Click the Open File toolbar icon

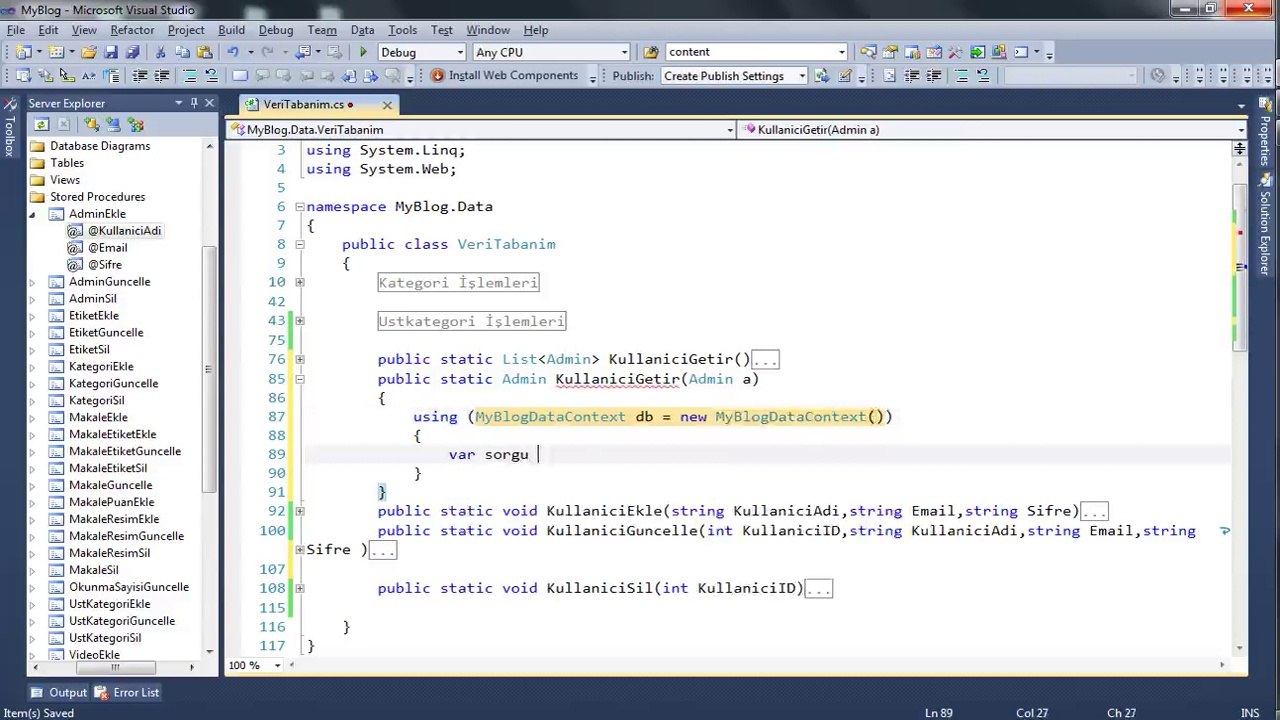pos(89,52)
